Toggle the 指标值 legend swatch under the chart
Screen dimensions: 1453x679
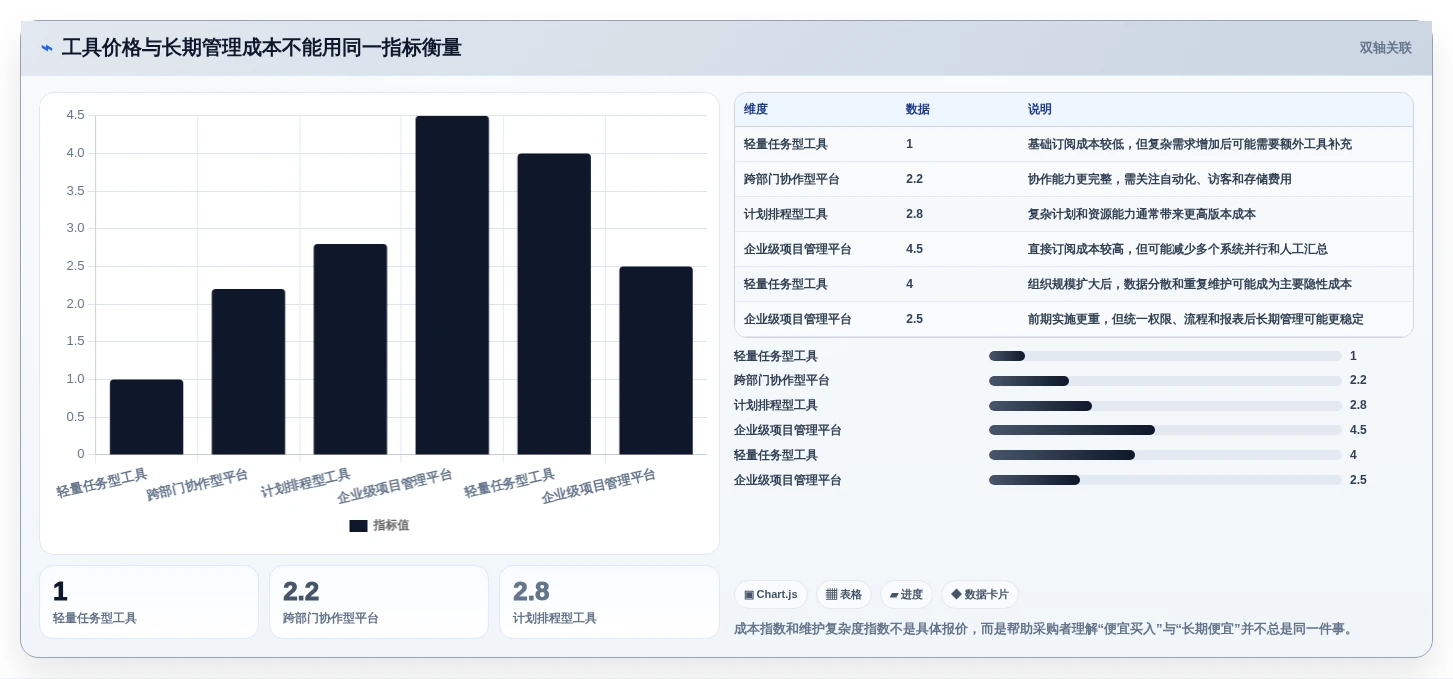coord(358,526)
